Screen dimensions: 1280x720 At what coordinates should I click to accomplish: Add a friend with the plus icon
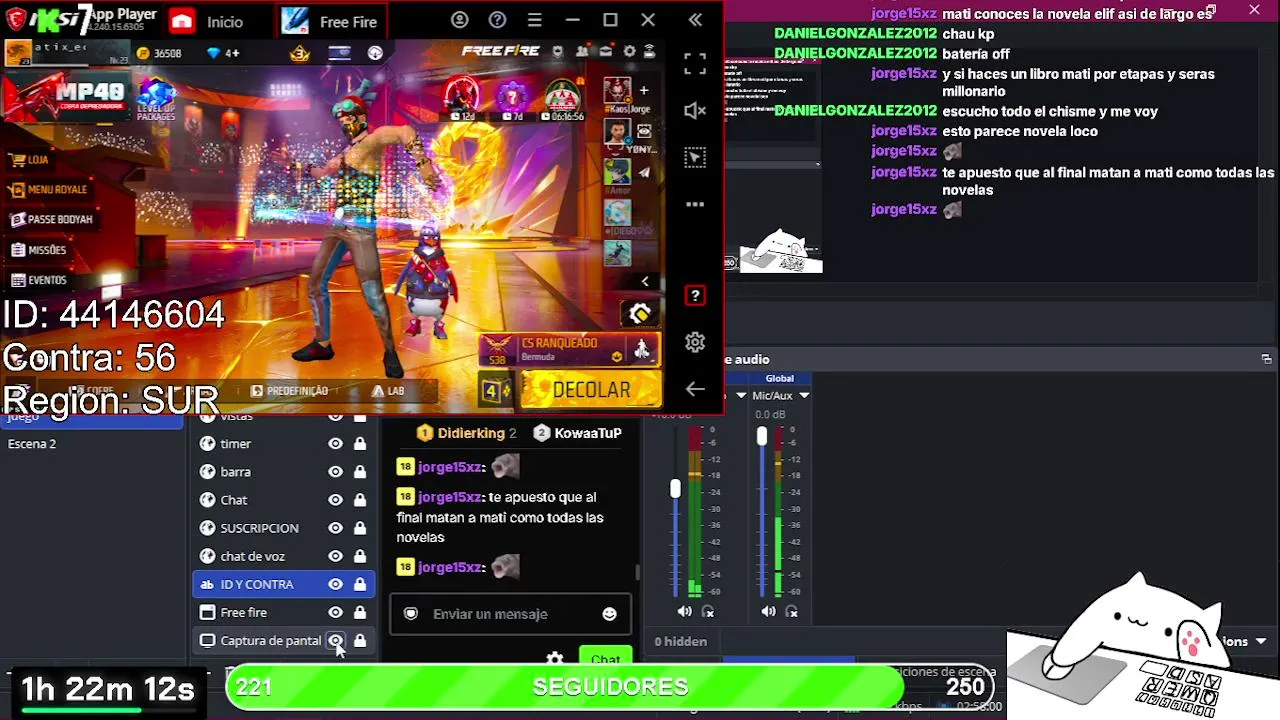tap(644, 91)
